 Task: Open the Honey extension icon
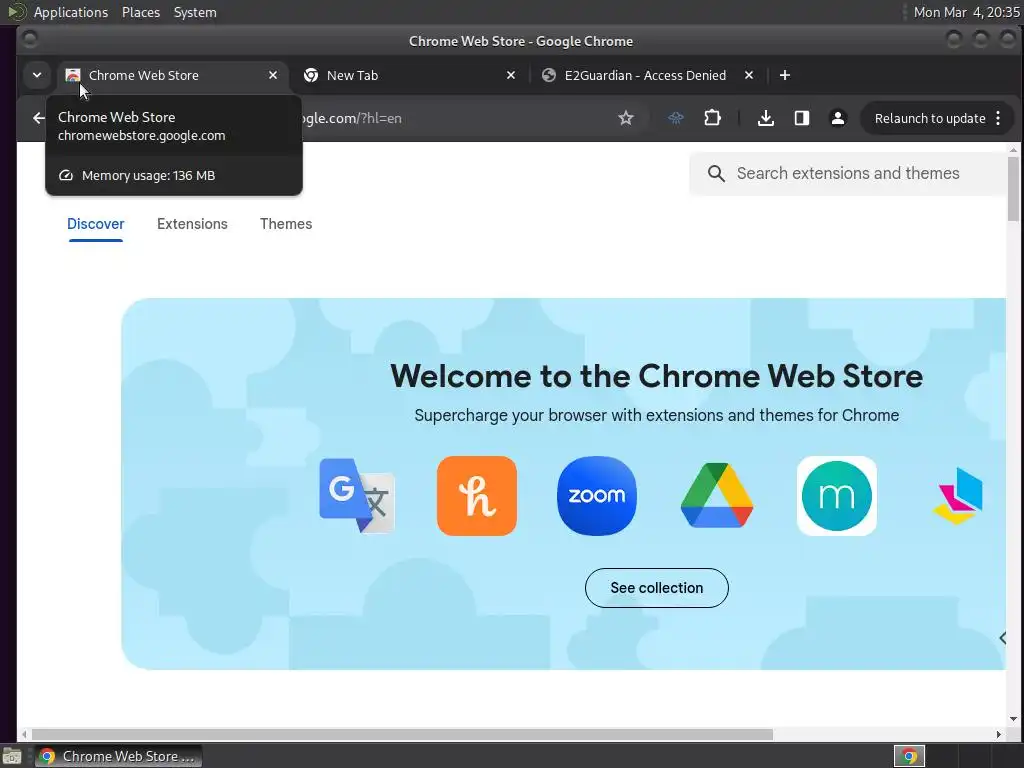(477, 496)
